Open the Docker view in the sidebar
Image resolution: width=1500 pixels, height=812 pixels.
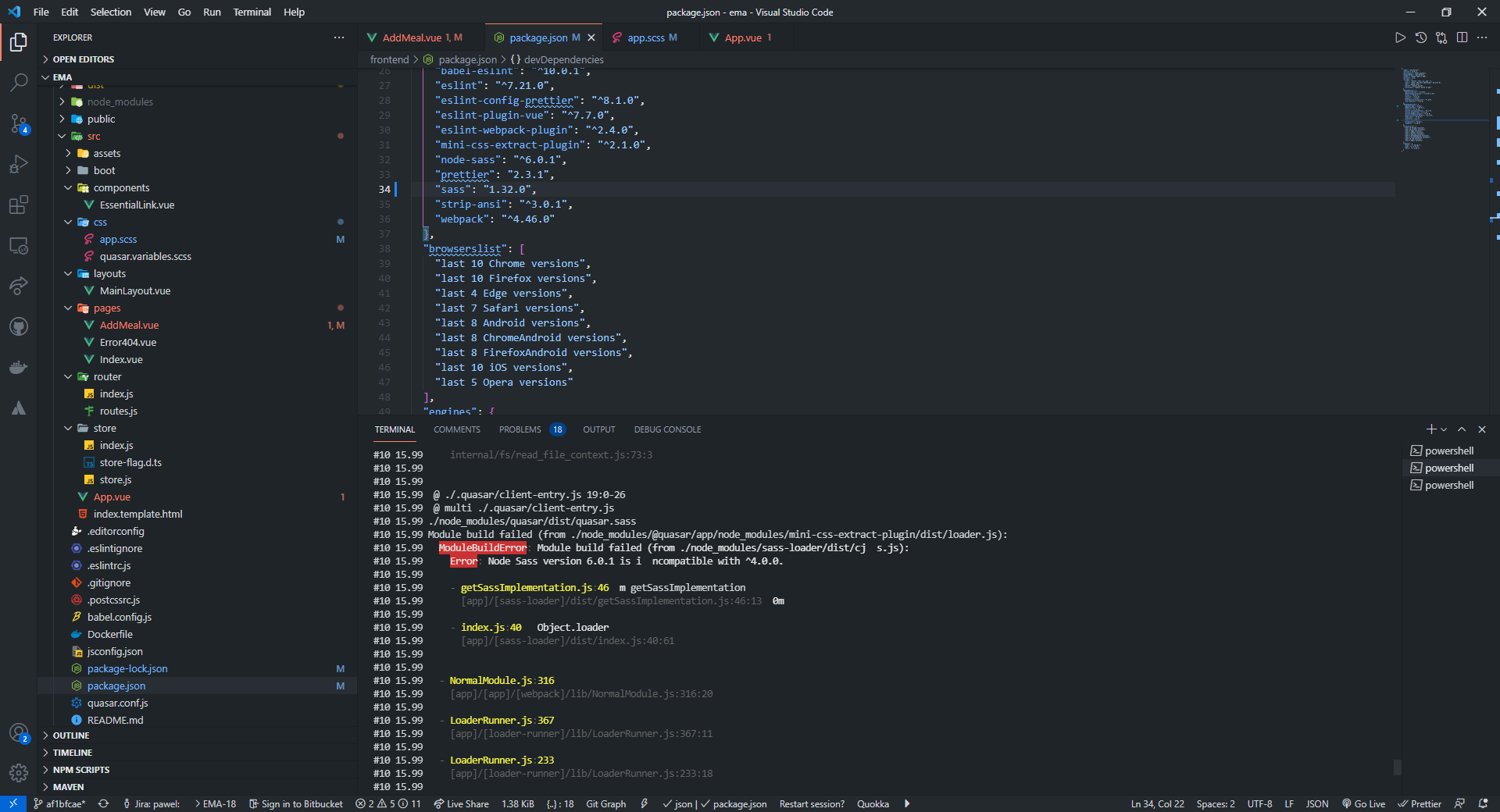(x=19, y=367)
